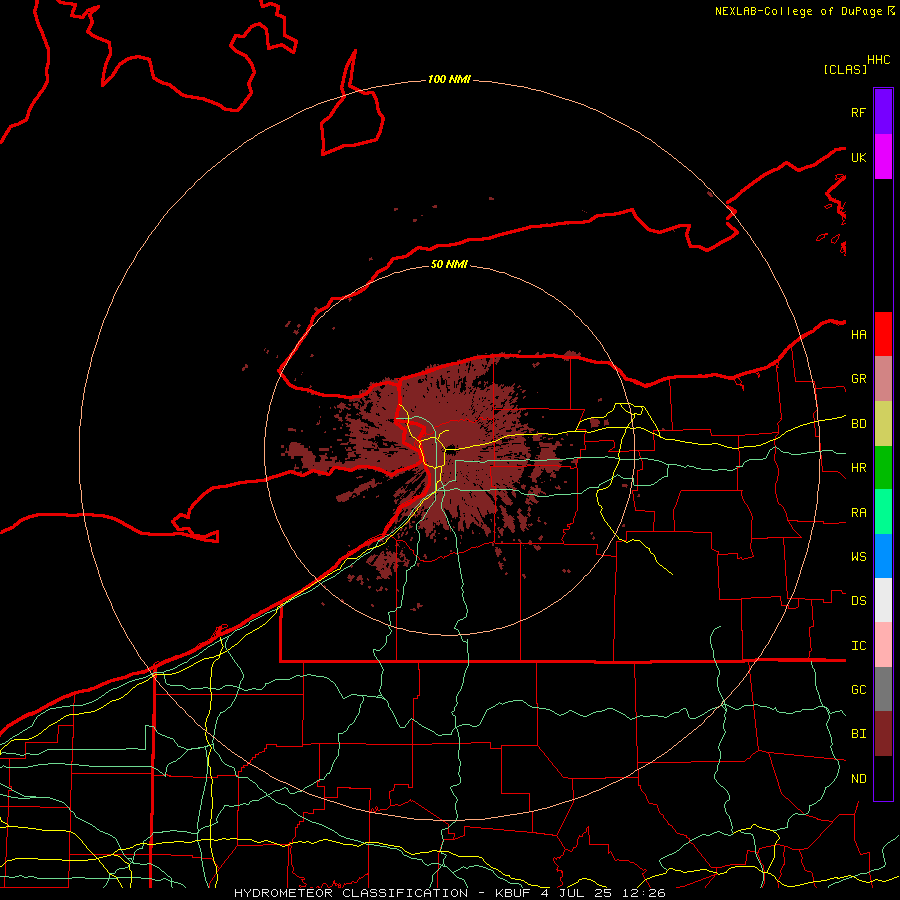The height and width of the screenshot is (900, 900).
Task: Click the 50 NMI range ring label
Action: click(449, 264)
